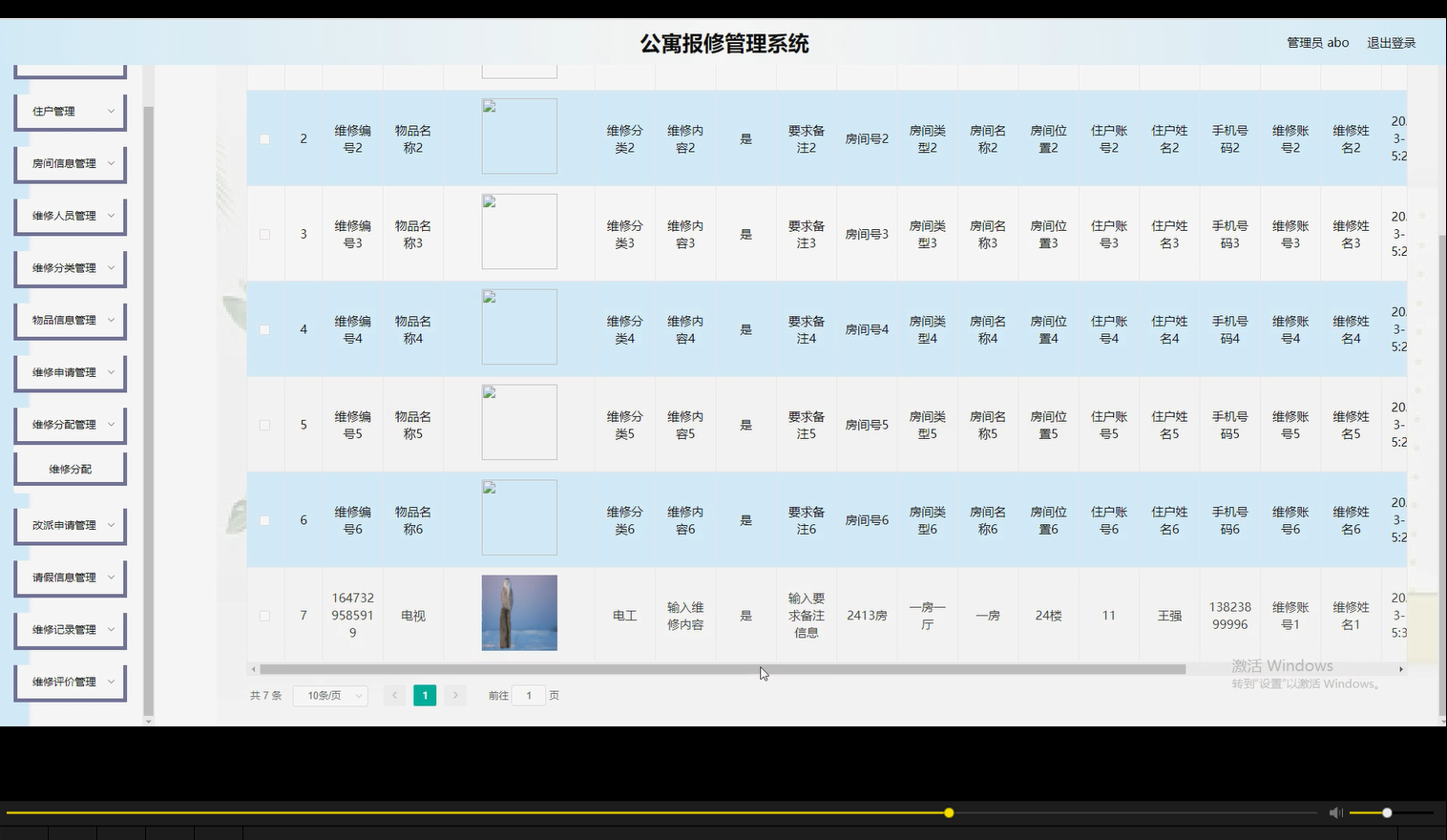Image resolution: width=1447 pixels, height=840 pixels.
Task: Open the 10条/页 page size dropdown
Action: pos(329,695)
